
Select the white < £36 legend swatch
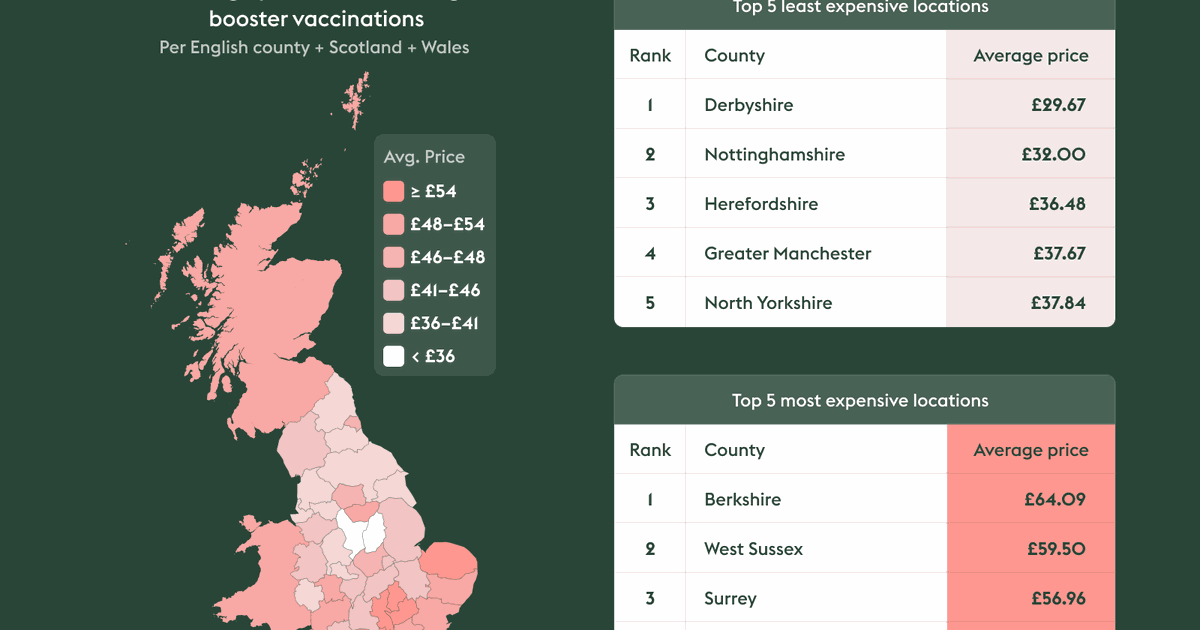coord(393,356)
